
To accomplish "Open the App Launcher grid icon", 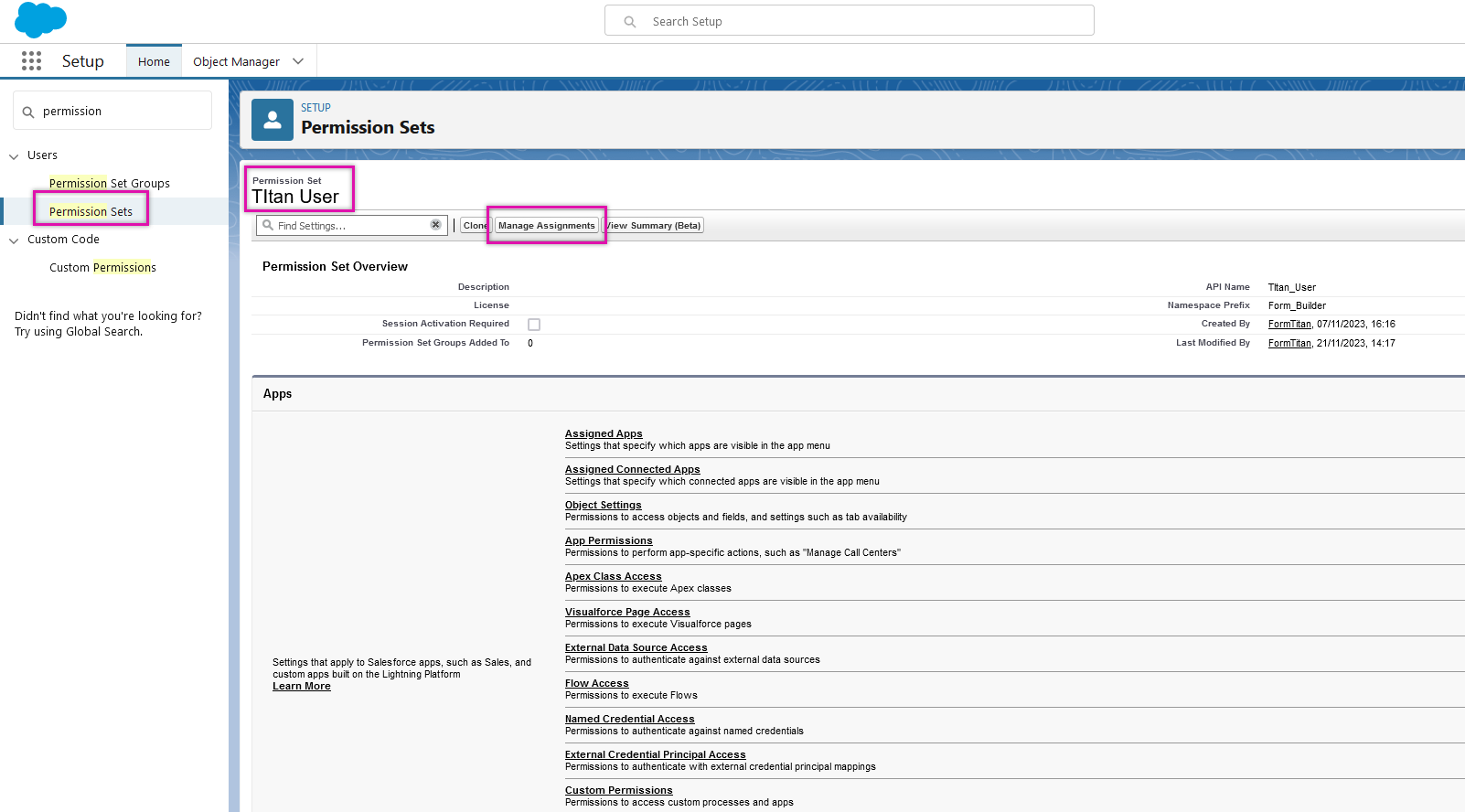I will pos(31,61).
